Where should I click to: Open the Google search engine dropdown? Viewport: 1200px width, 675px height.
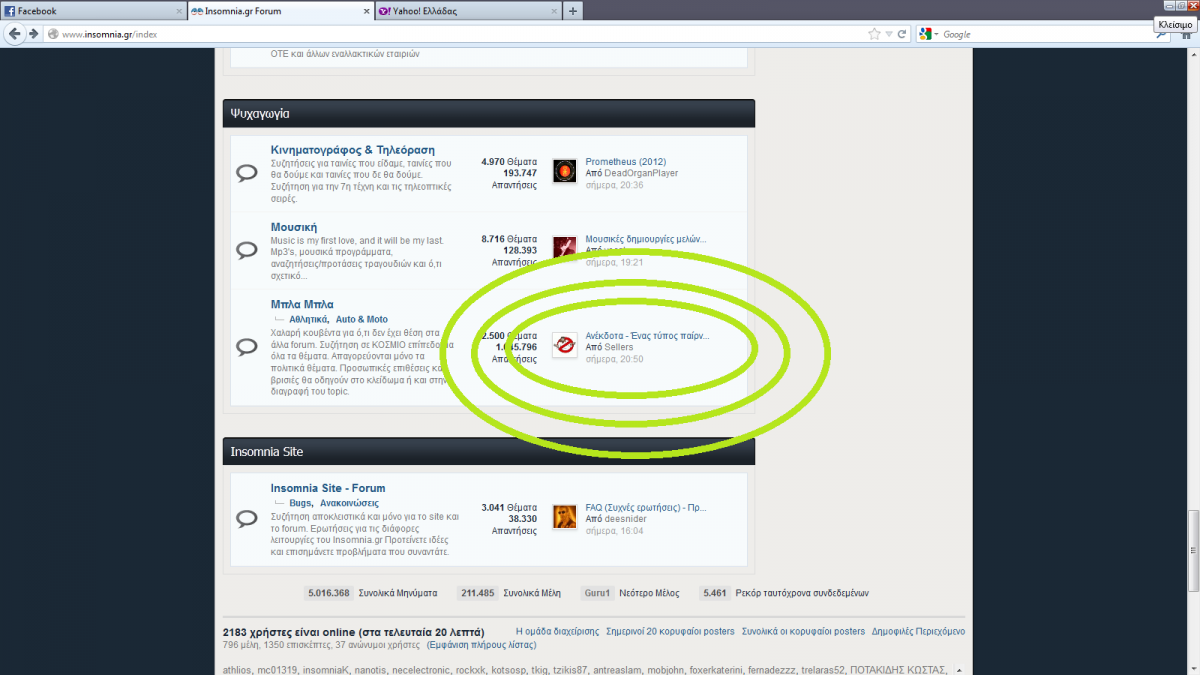pyautogui.click(x=927, y=34)
